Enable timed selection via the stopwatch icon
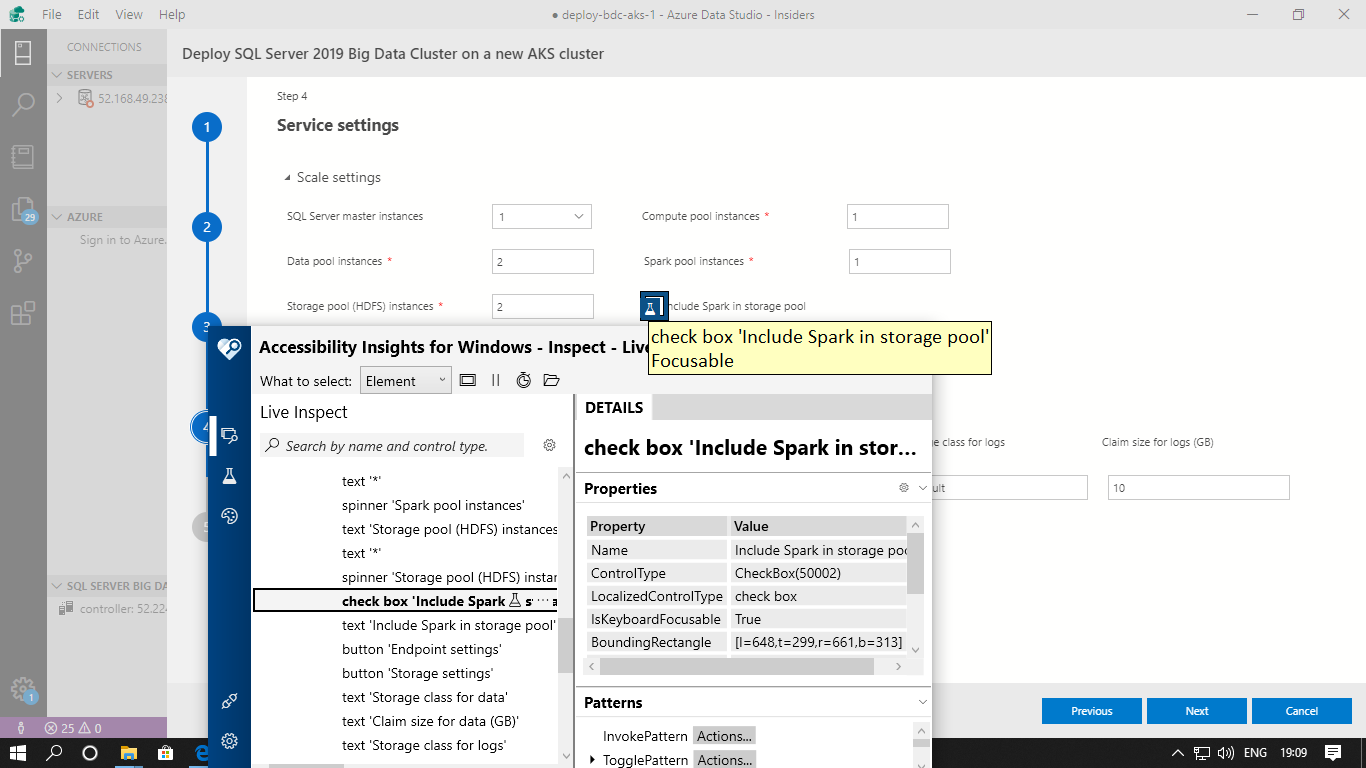The height and width of the screenshot is (768, 1366). tap(523, 380)
